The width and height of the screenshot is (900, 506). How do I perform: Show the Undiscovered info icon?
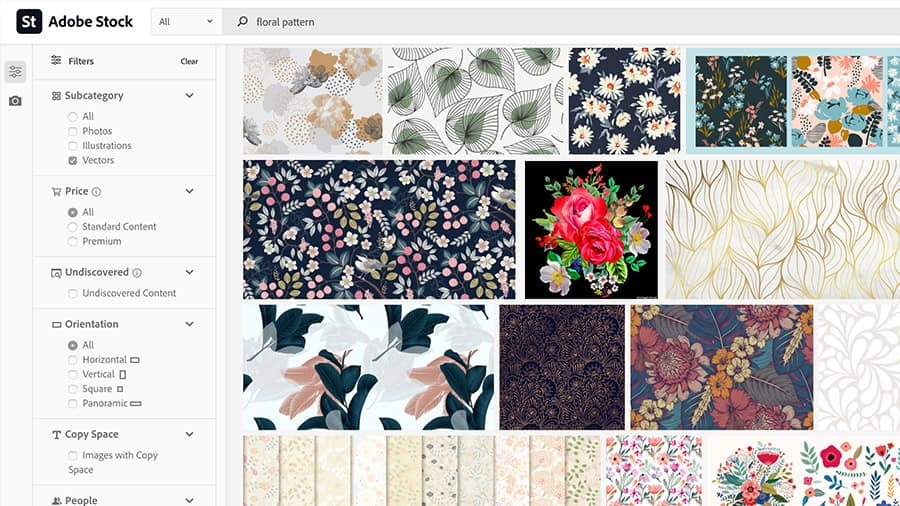(x=137, y=273)
